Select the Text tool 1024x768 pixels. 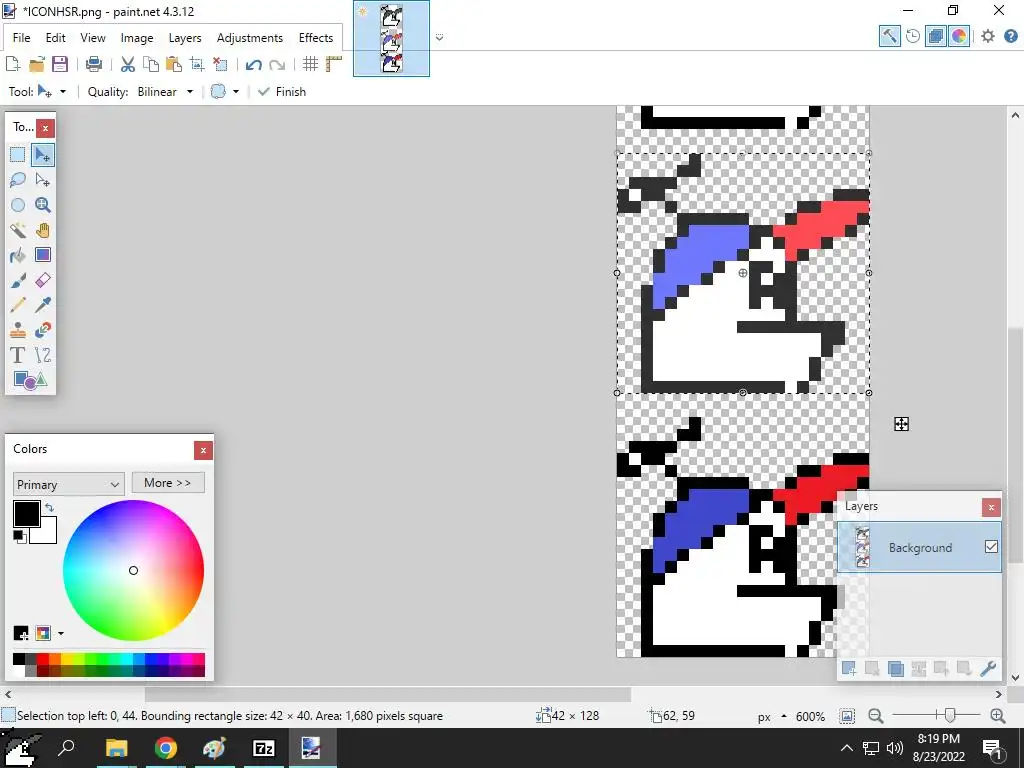[18, 355]
